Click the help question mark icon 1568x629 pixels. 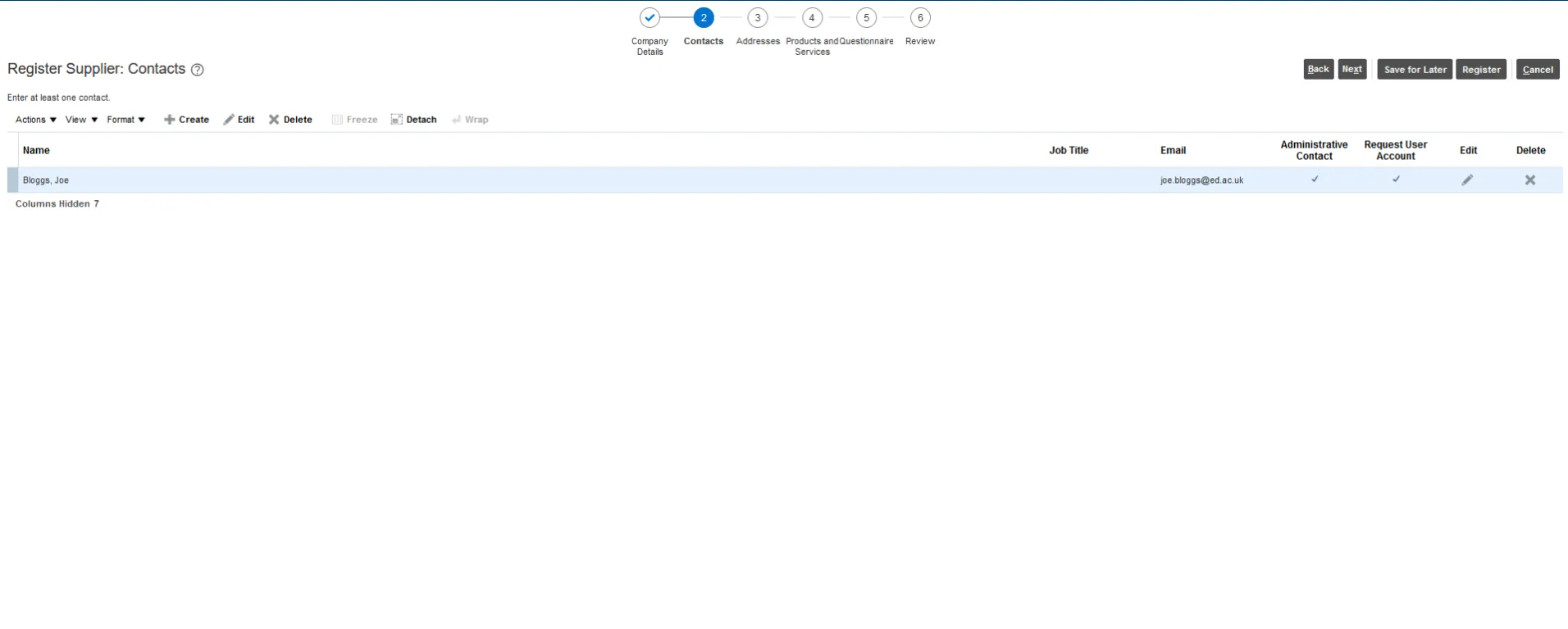coord(197,70)
